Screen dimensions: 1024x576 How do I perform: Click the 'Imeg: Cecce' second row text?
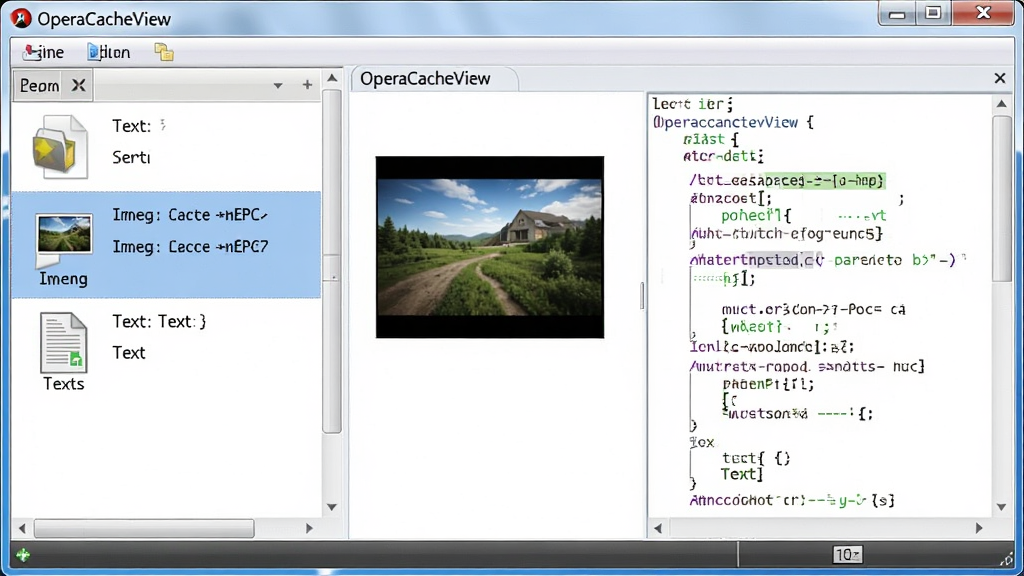click(x=190, y=247)
